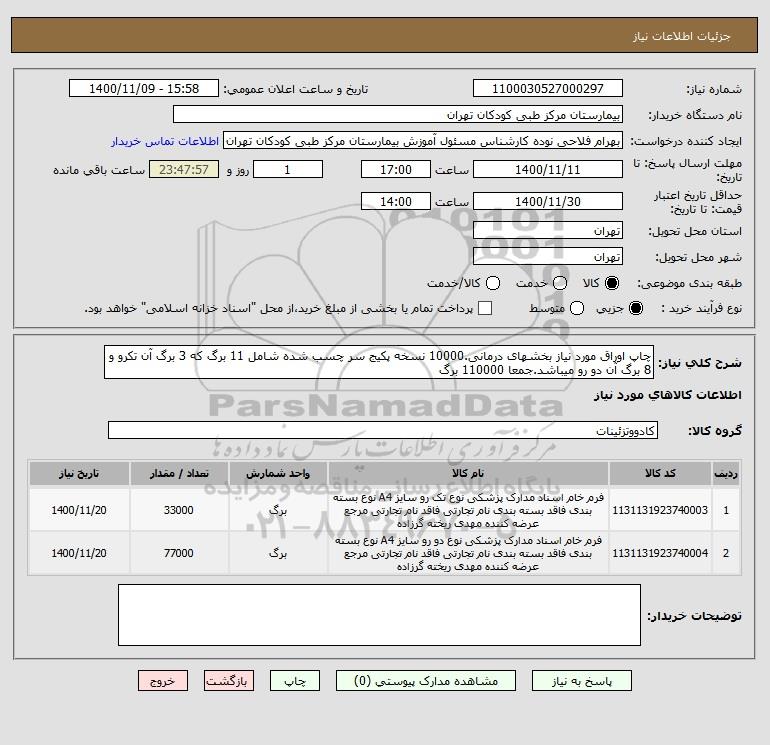Select the کالا radio button
The image size is (770, 745).
[x=612, y=283]
